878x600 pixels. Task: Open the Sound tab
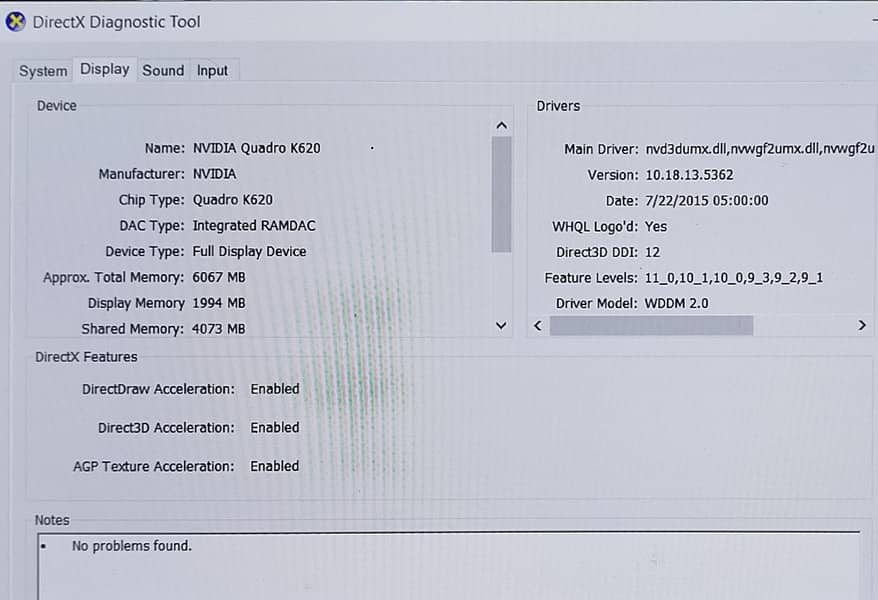point(163,71)
